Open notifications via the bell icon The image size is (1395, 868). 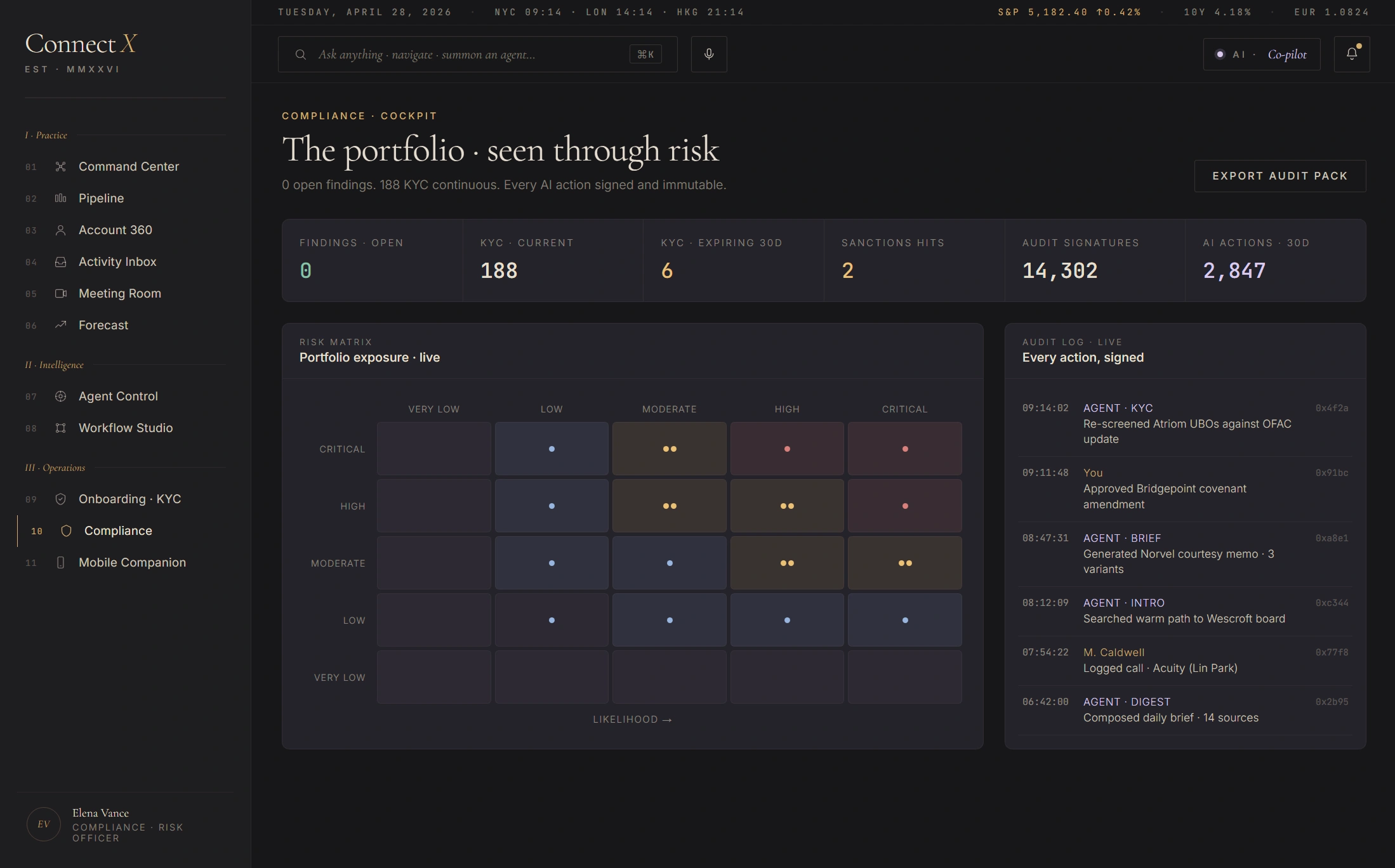(x=1352, y=54)
